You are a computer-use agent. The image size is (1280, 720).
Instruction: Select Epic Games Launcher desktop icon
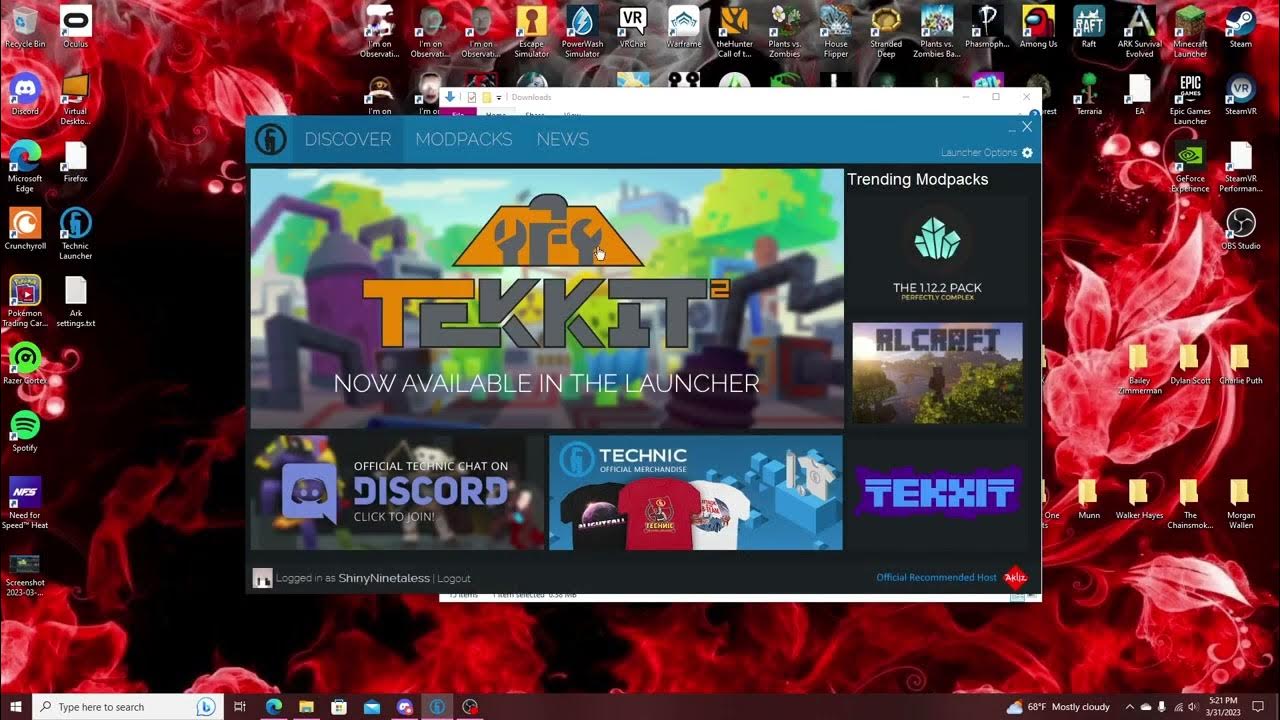coord(1190,99)
